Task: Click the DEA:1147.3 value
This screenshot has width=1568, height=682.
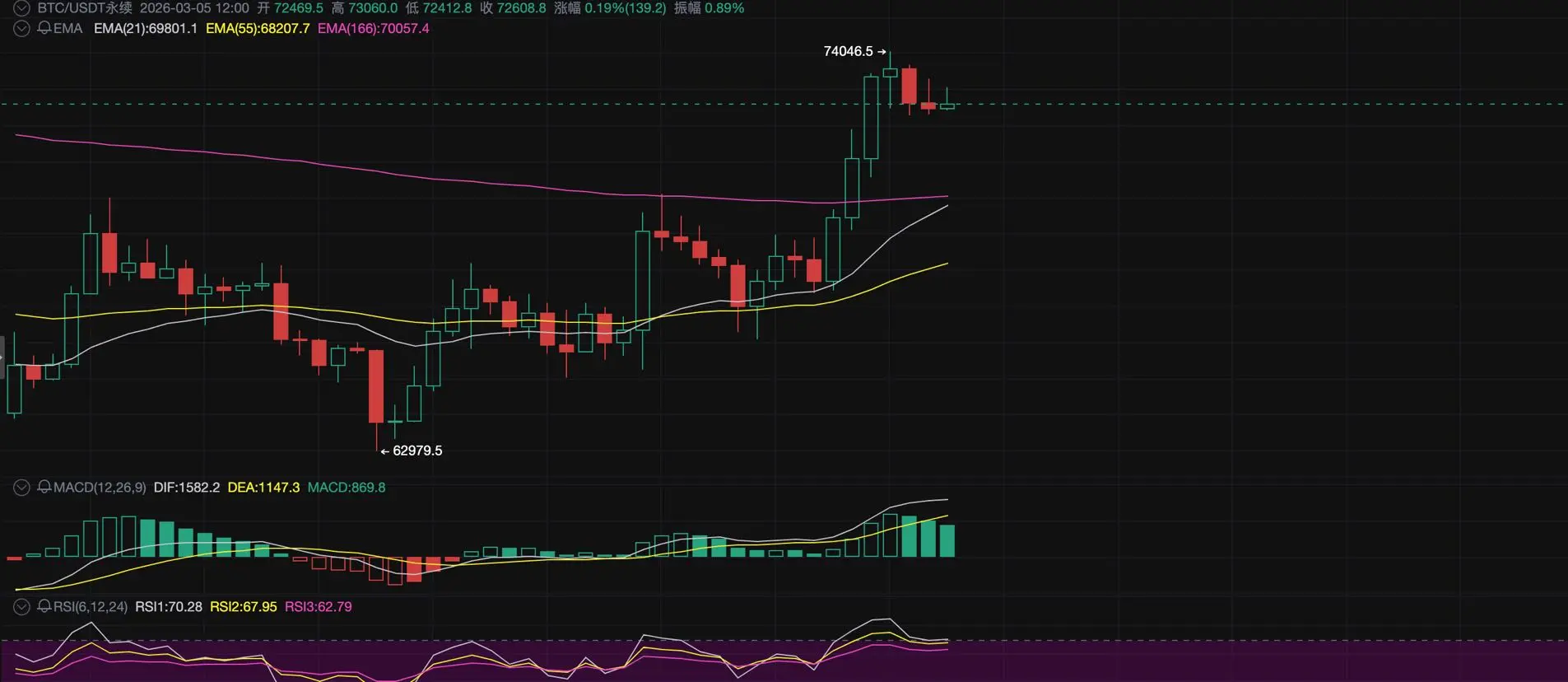Action: coord(263,488)
